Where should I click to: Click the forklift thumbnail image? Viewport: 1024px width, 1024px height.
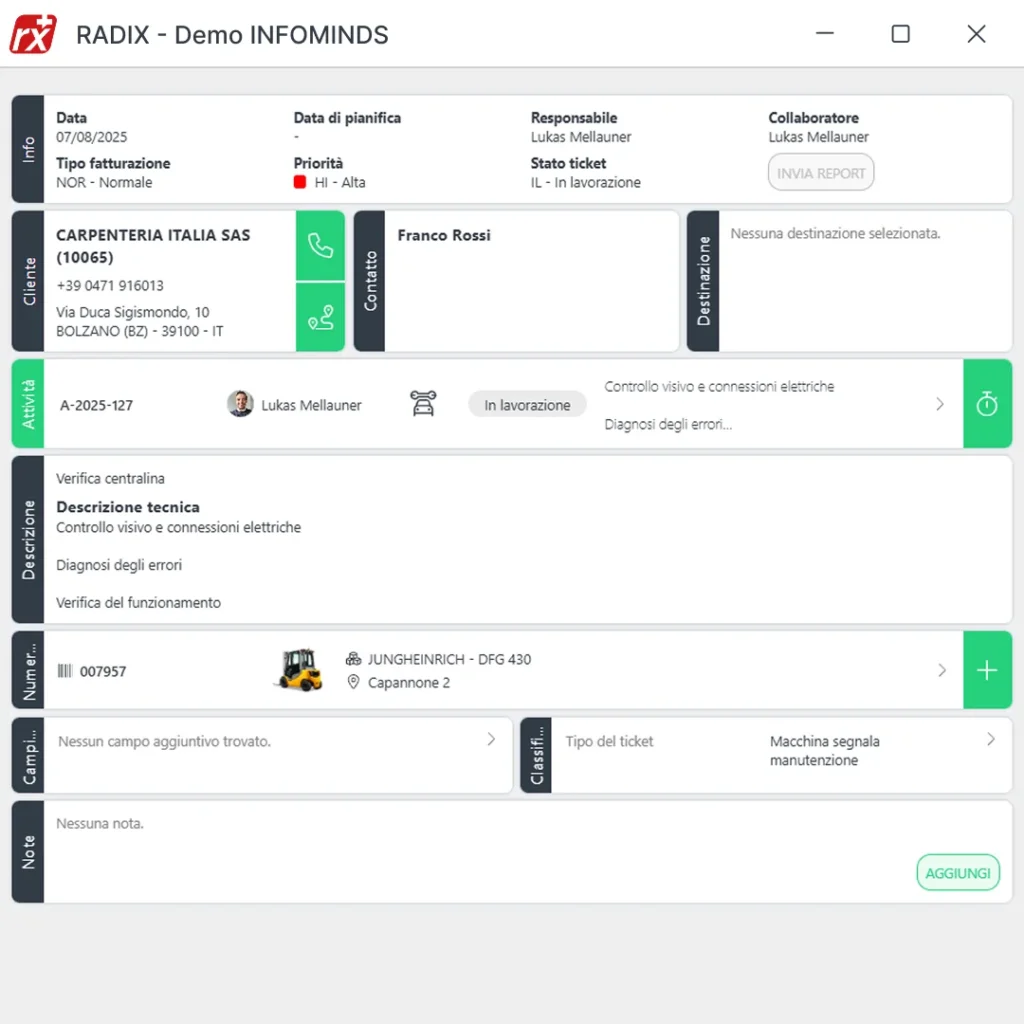coord(298,670)
